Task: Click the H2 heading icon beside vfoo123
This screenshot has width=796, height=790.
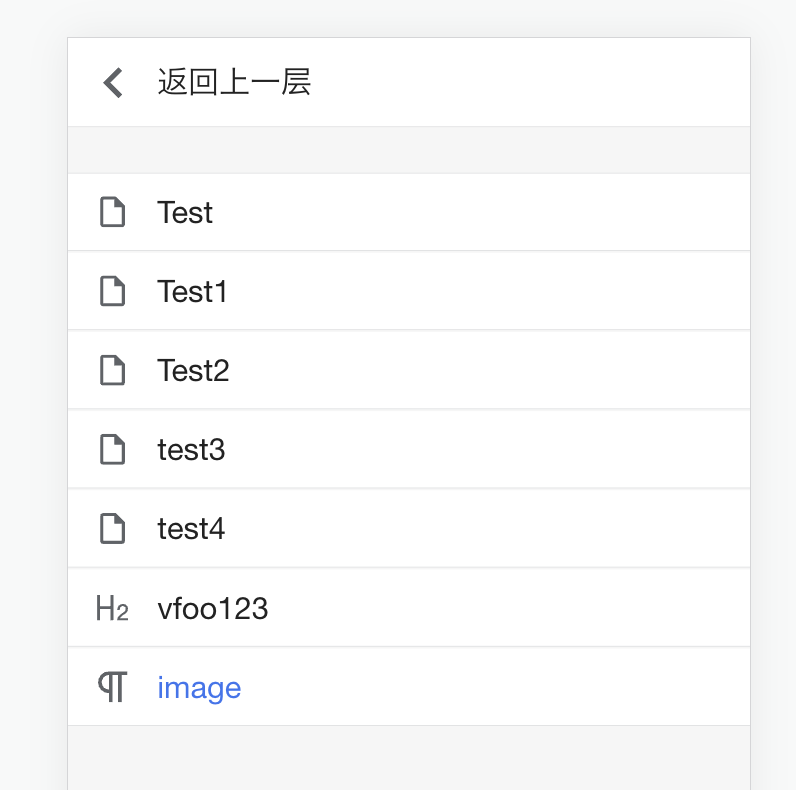Action: (x=112, y=608)
